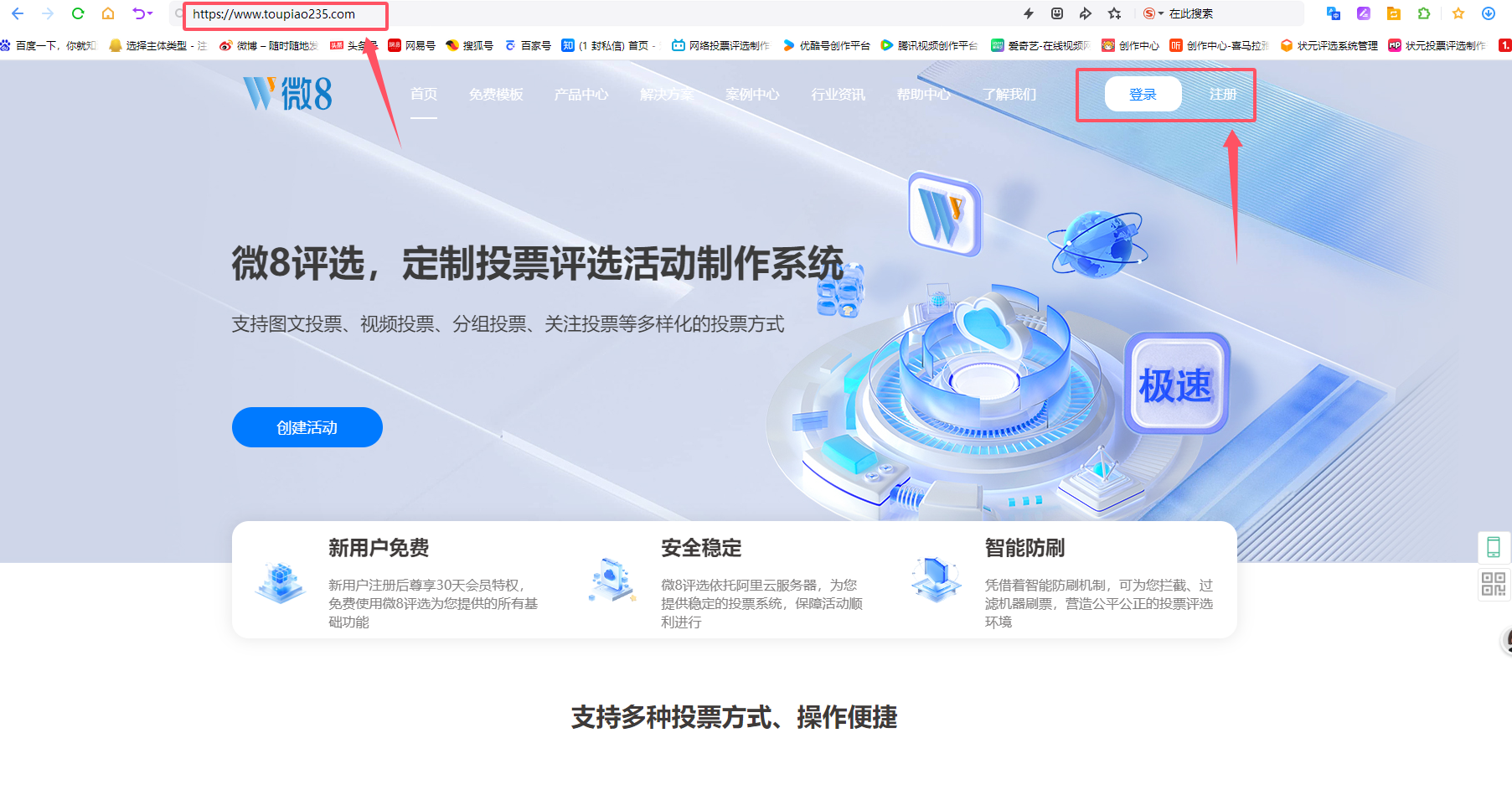Click the share arrow icon in address bar
The width and height of the screenshot is (1512, 790).
1086,13
